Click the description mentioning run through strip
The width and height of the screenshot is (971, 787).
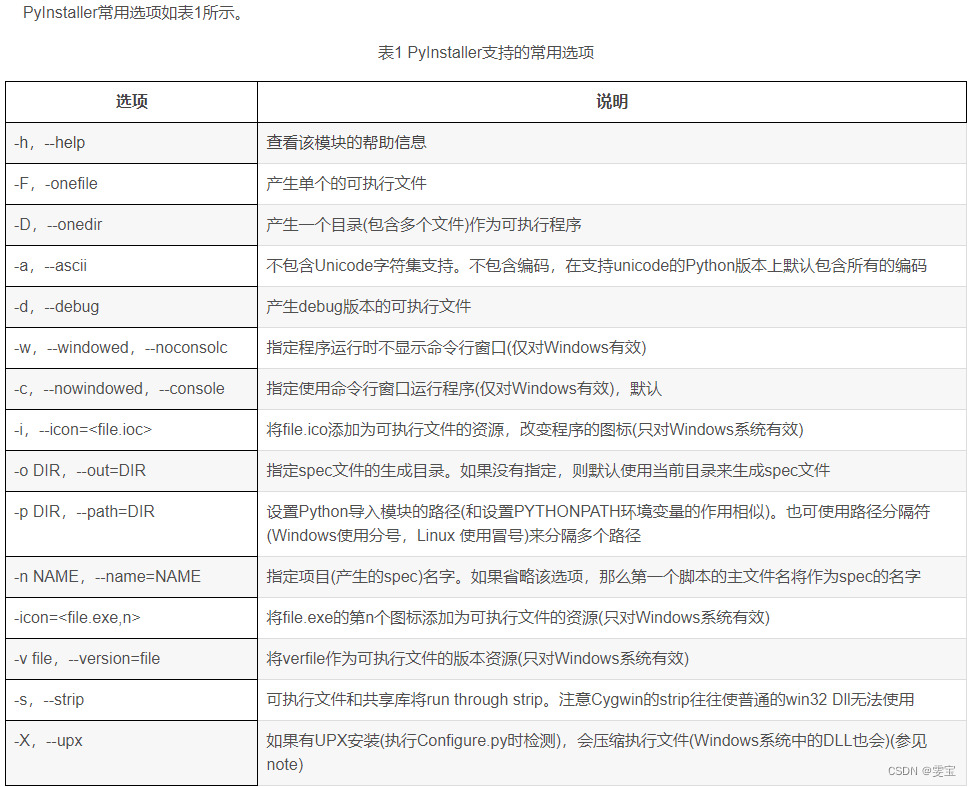coord(612,700)
